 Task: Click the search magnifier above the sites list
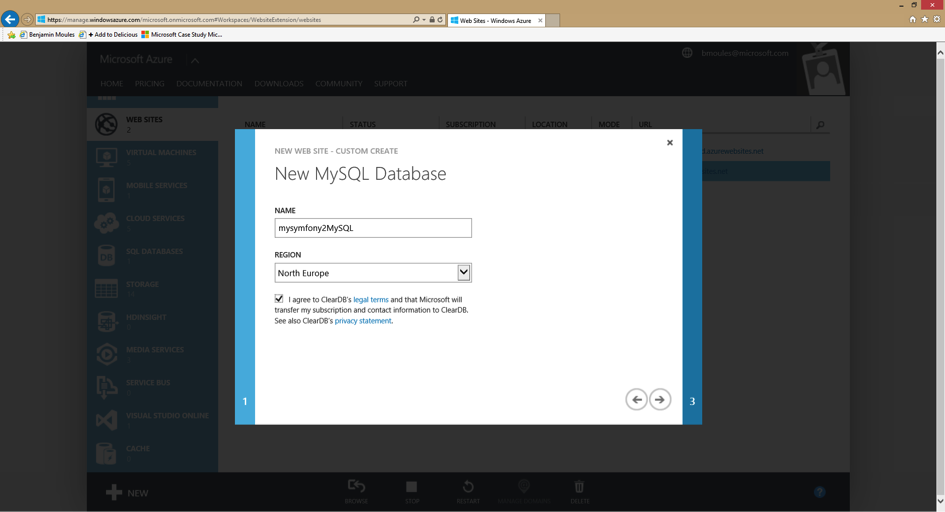[x=820, y=125]
